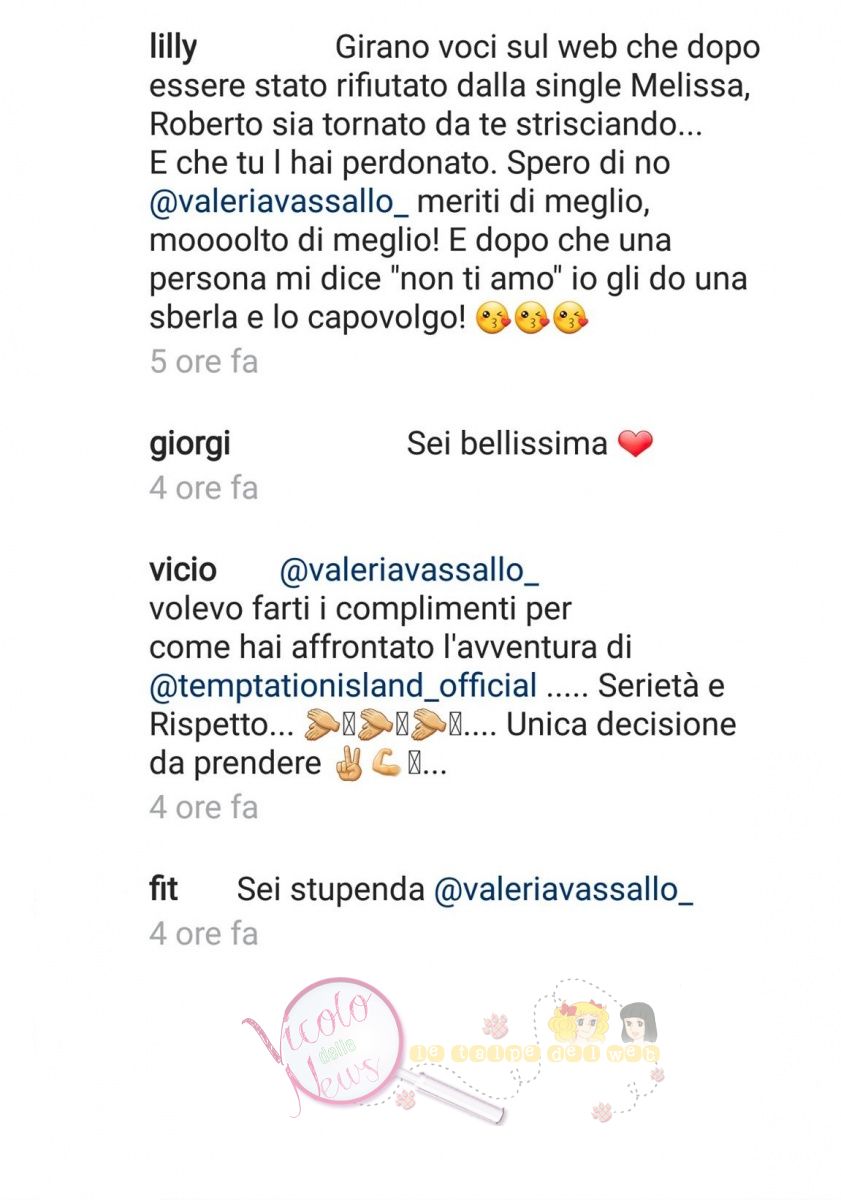Click @valeriavassallo_ mention in lilly's comment

click(277, 199)
